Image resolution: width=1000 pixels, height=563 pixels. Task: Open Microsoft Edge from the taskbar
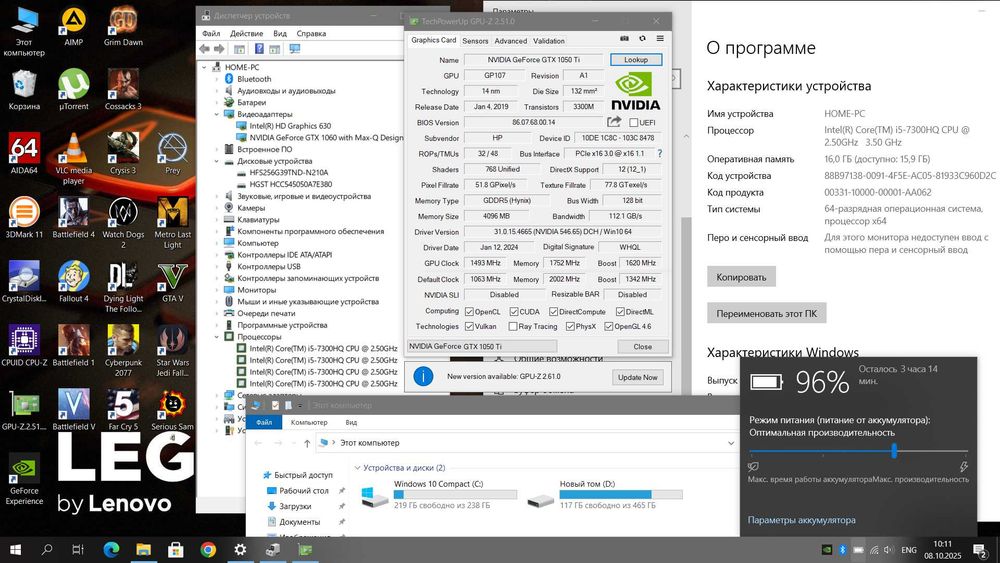pos(111,549)
